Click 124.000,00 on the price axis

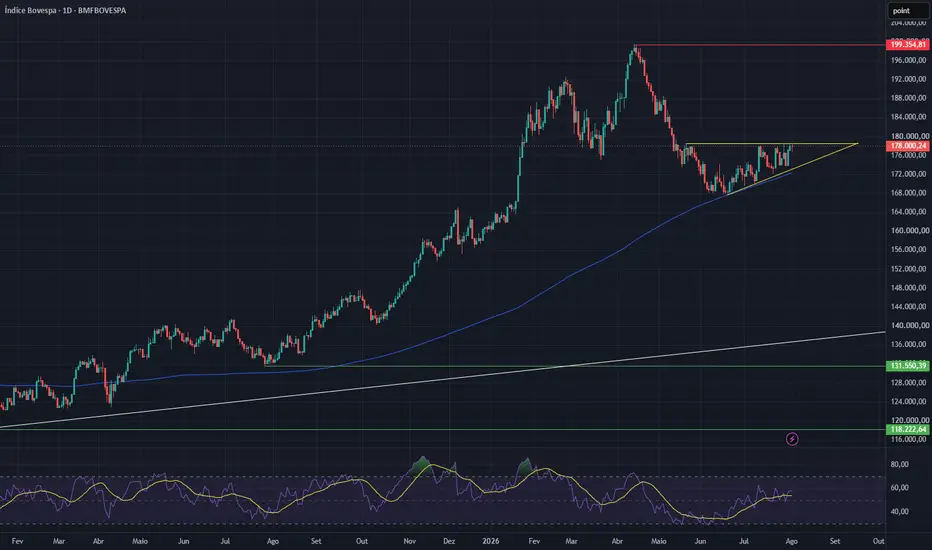click(908, 401)
